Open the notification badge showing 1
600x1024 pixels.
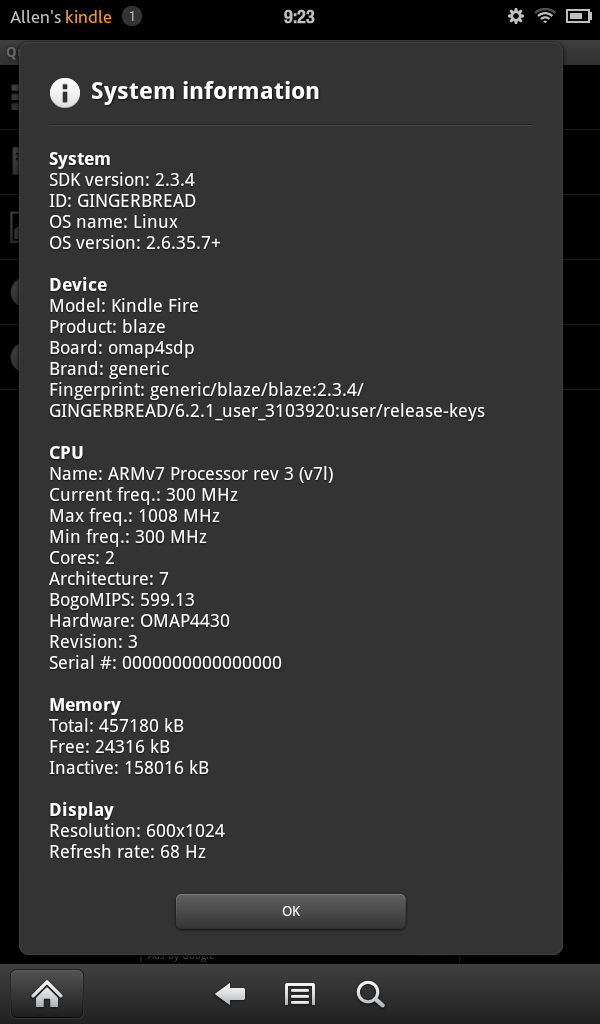click(131, 16)
